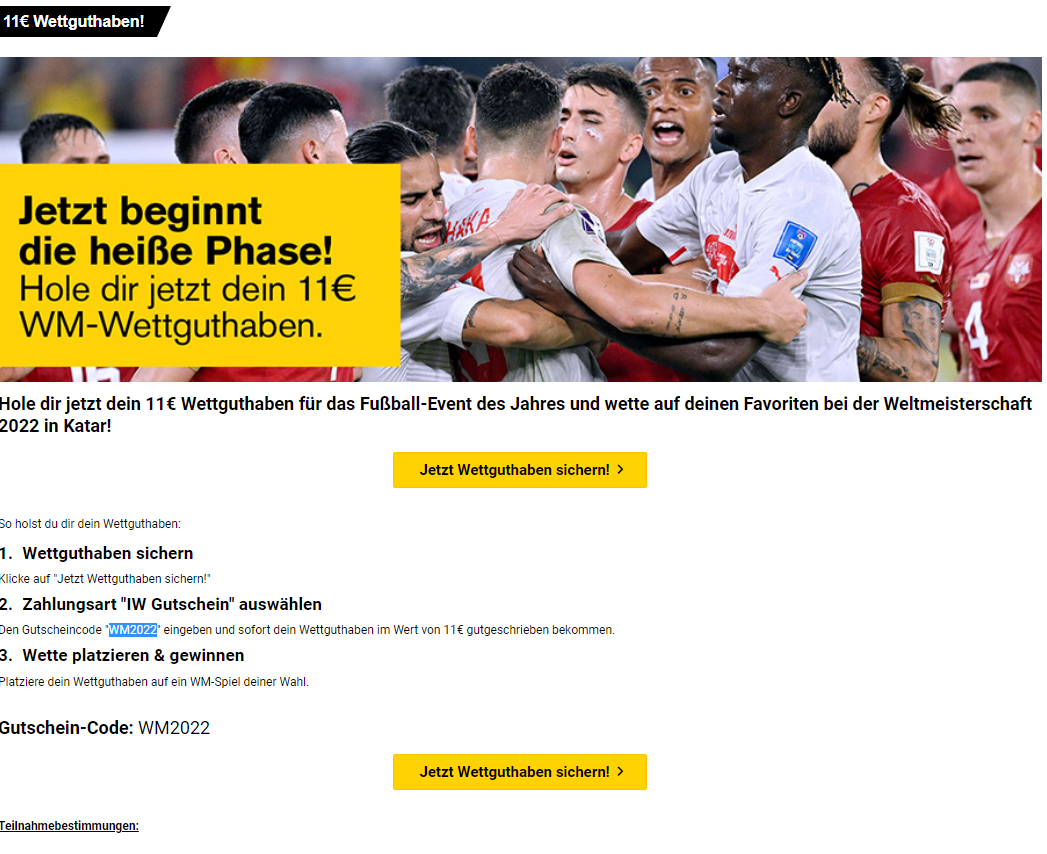Click the blue badge on the white jersey
Viewport: 1047px width, 854px height.
coord(795,244)
